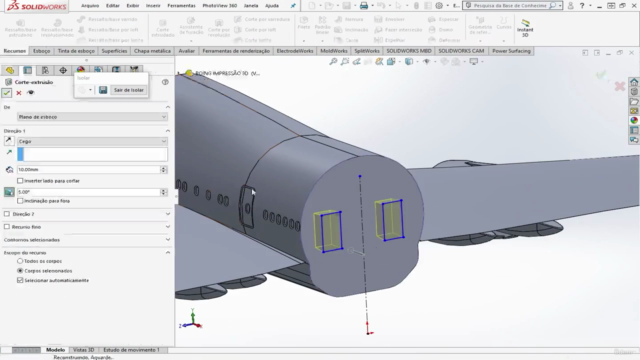Image resolution: width=640 pixels, height=360 pixels.
Task: Confirm Corte-extrusão with the green check
Action: [x=7, y=93]
